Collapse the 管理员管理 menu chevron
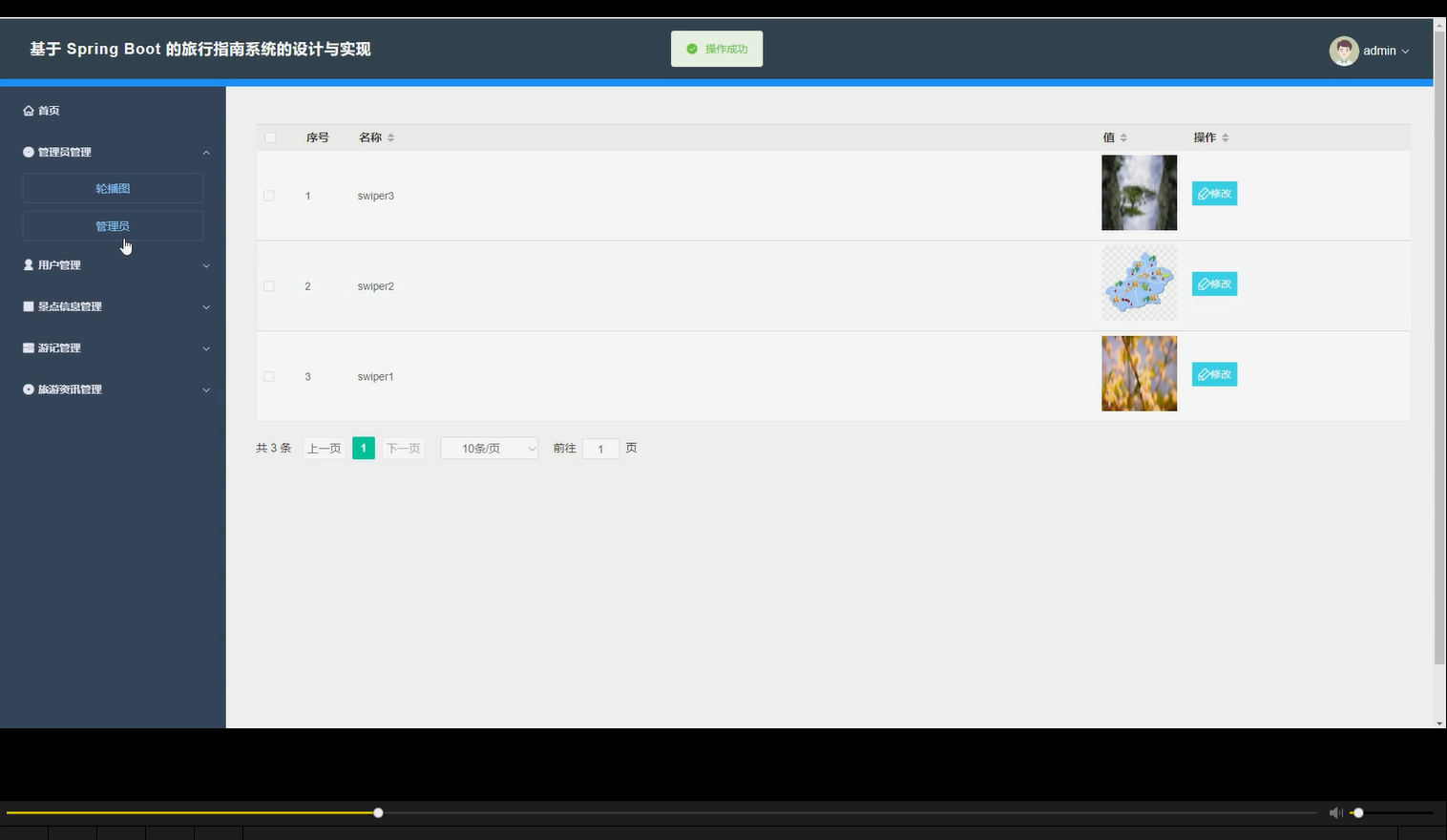Image resolution: width=1447 pixels, height=840 pixels. click(206, 153)
